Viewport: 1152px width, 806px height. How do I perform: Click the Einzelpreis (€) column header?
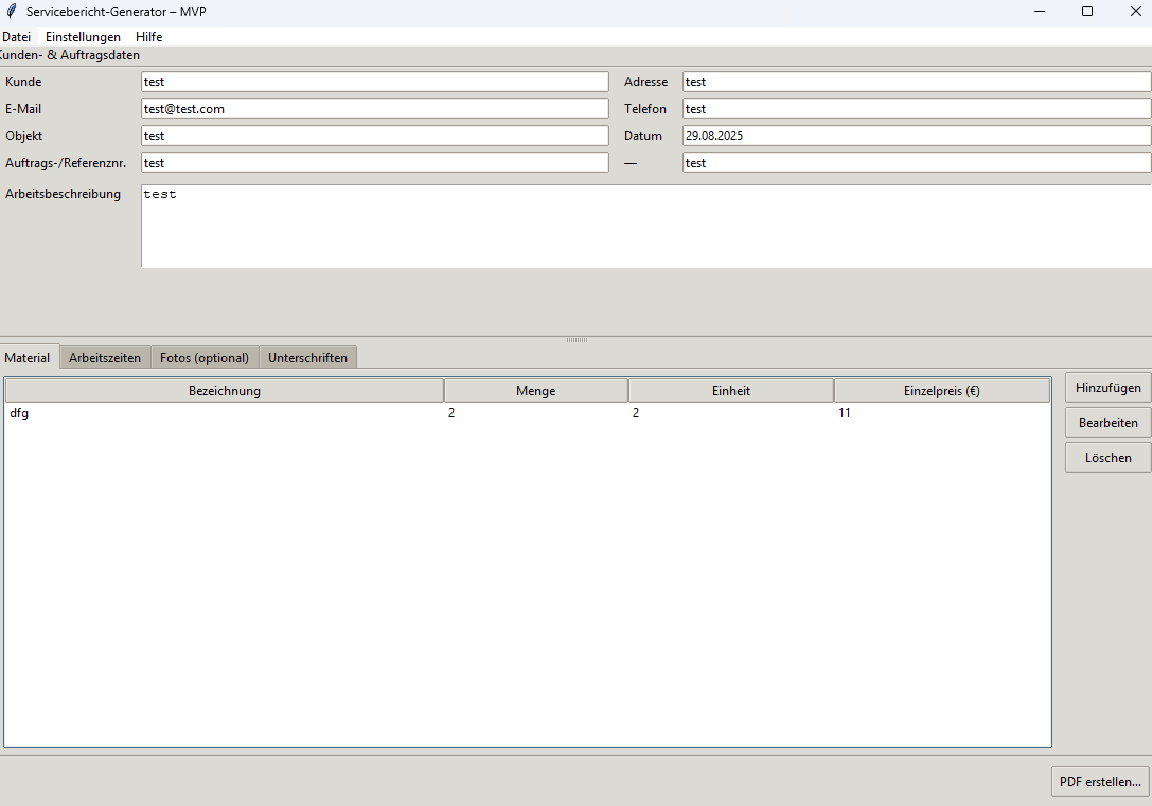tap(941, 391)
